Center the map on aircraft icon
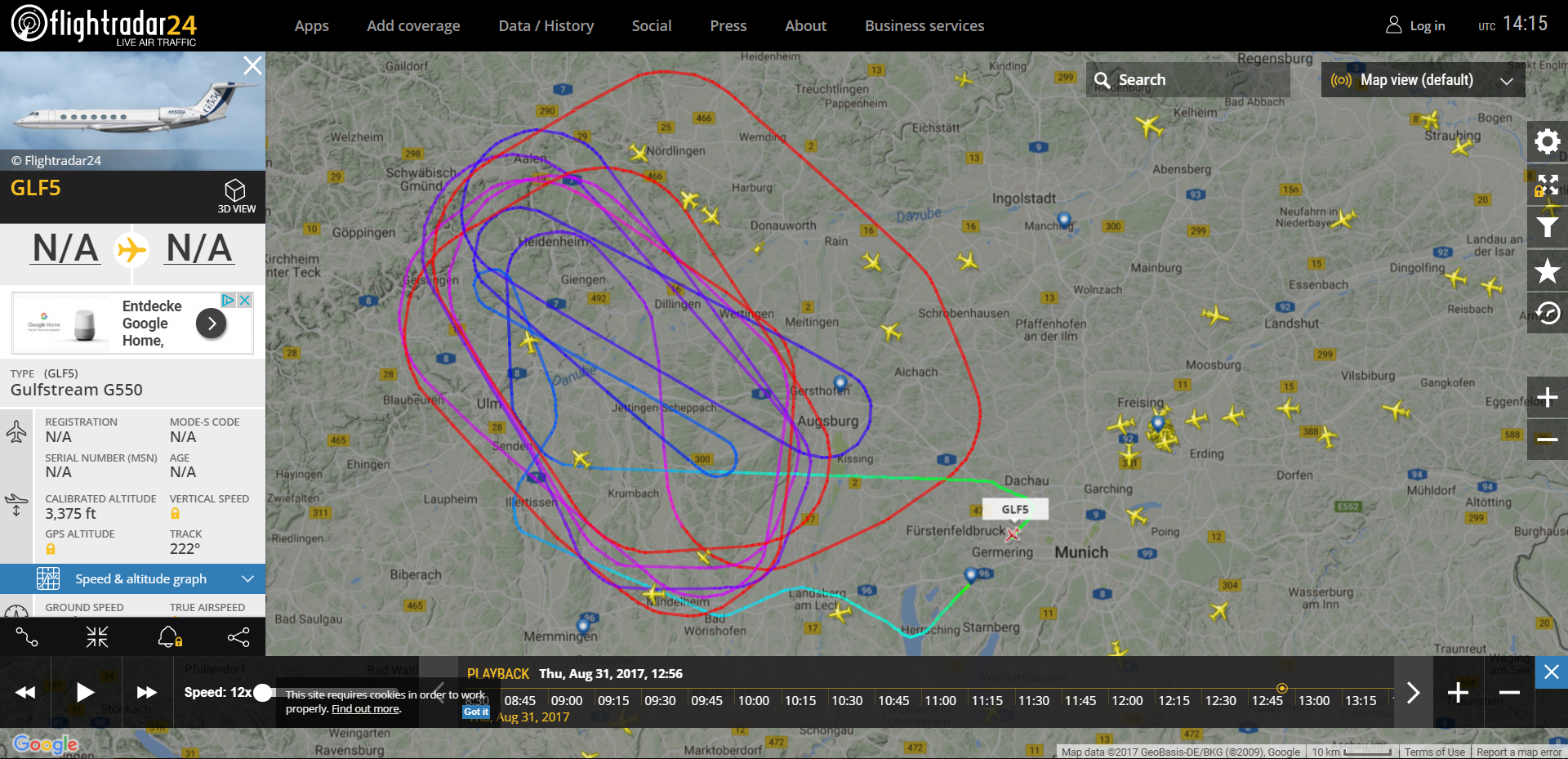Image resolution: width=1568 pixels, height=759 pixels. point(97,637)
